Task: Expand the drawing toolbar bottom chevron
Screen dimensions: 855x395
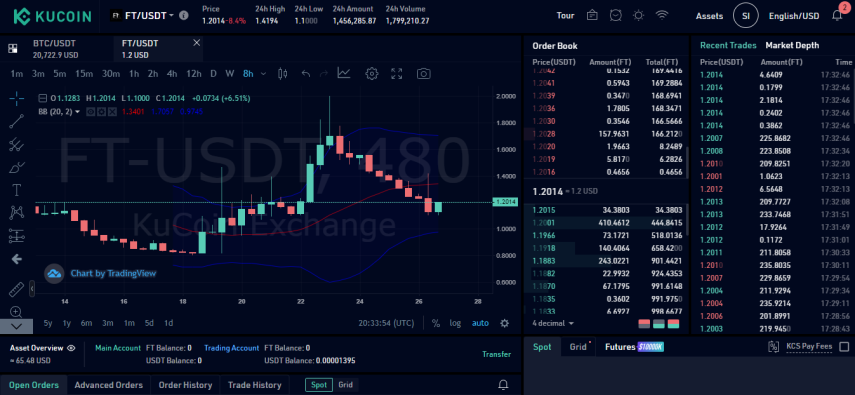Action: tap(16, 326)
